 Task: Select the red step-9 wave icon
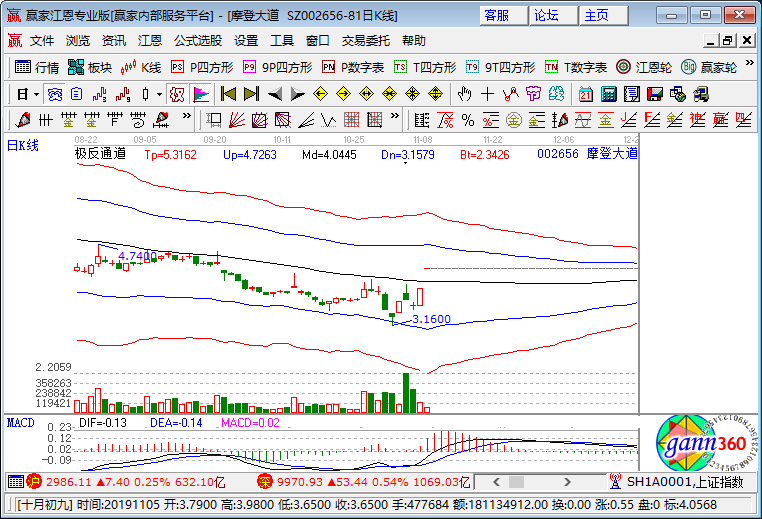click(x=122, y=94)
